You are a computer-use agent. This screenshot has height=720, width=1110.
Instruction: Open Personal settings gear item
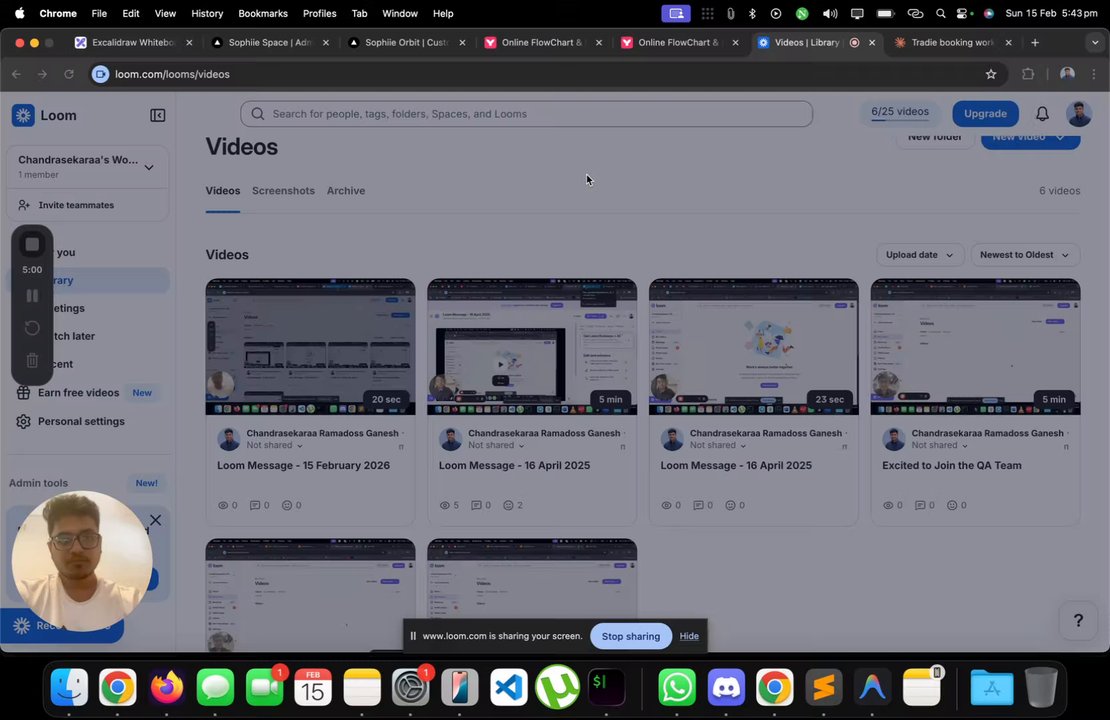click(71, 421)
